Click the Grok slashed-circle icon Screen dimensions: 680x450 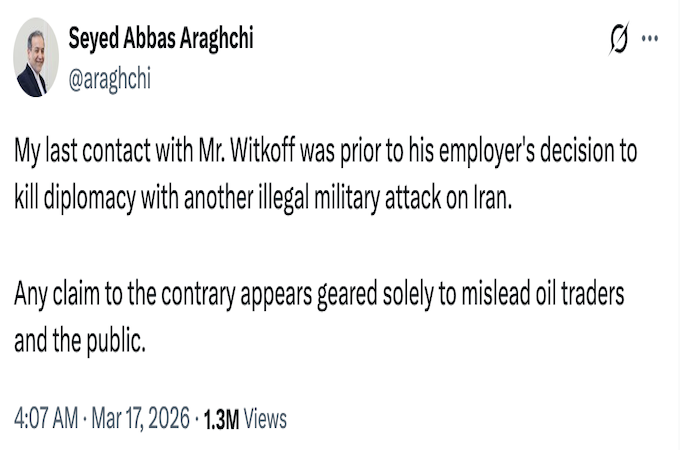[619, 39]
